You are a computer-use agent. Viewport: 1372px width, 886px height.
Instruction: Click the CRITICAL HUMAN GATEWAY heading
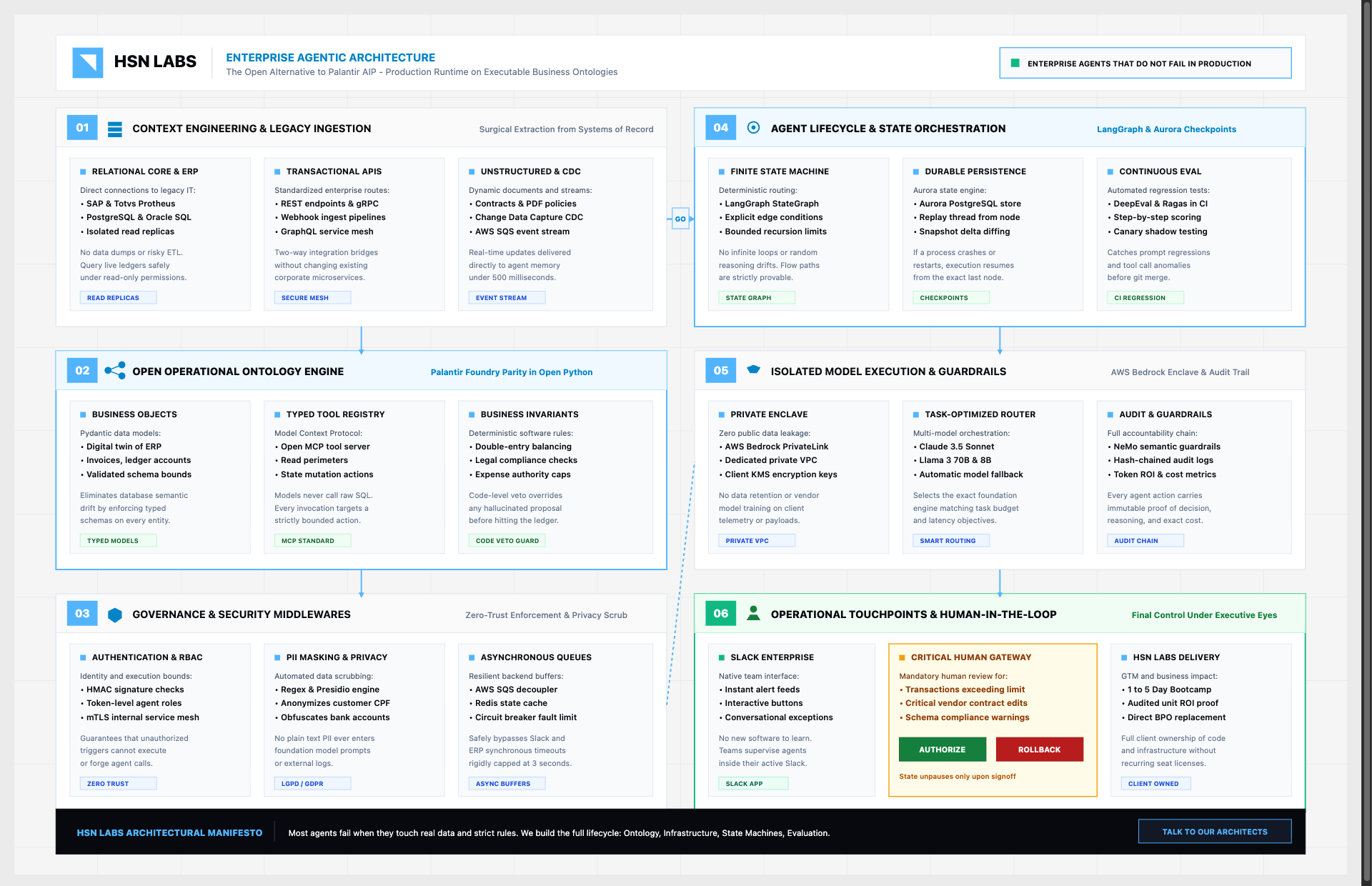pos(970,657)
